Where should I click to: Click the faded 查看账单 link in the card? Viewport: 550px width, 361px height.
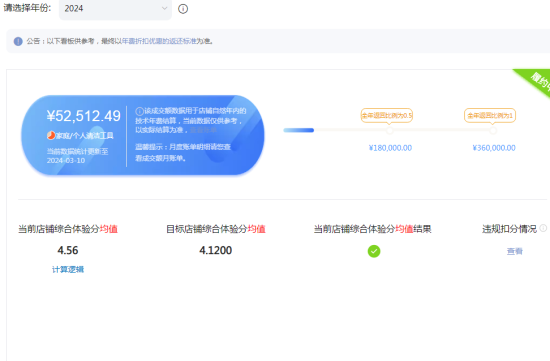pyautogui.click(x=203, y=130)
